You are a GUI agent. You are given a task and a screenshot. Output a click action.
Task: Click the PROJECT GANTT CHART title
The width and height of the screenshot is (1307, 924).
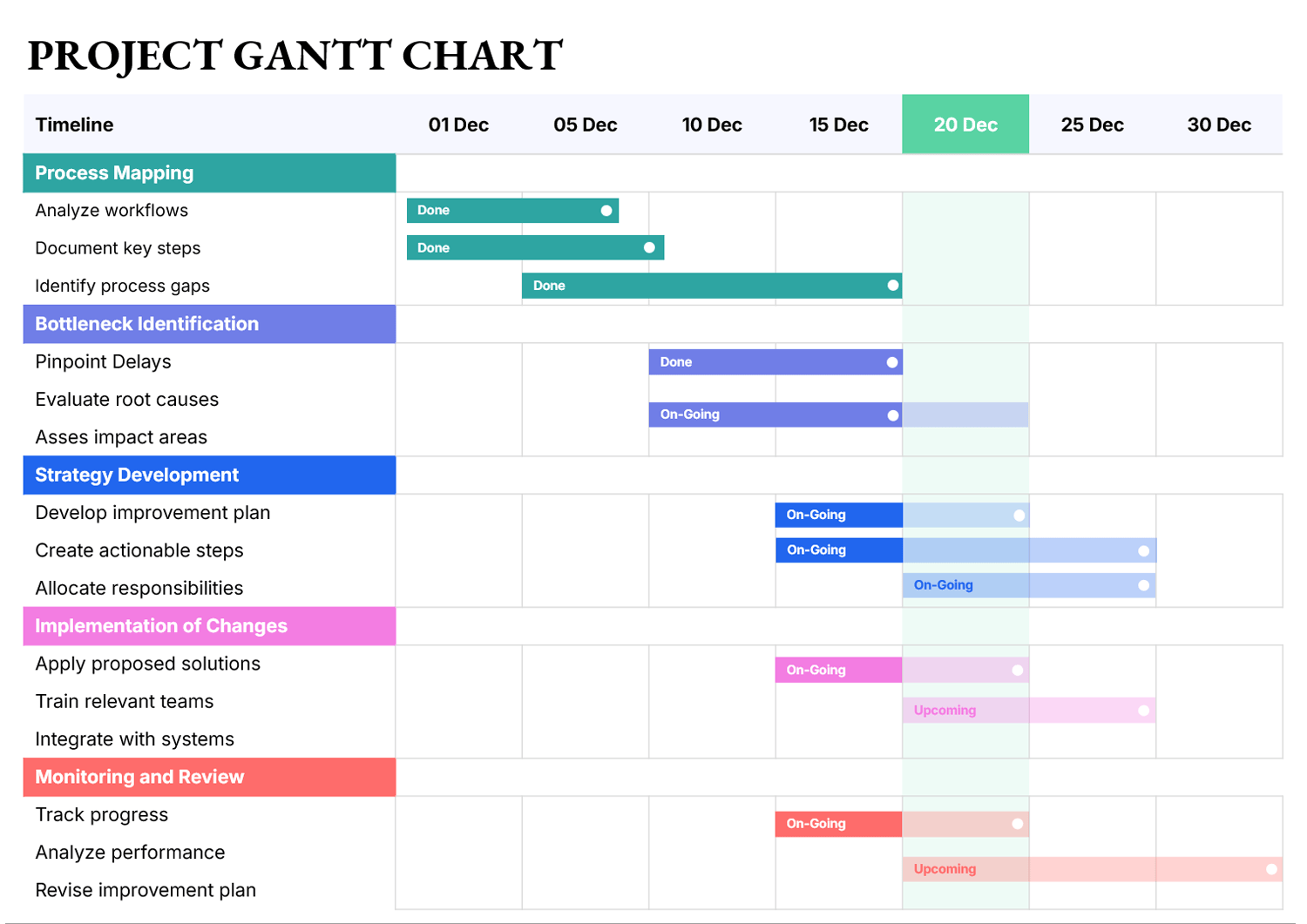295,55
